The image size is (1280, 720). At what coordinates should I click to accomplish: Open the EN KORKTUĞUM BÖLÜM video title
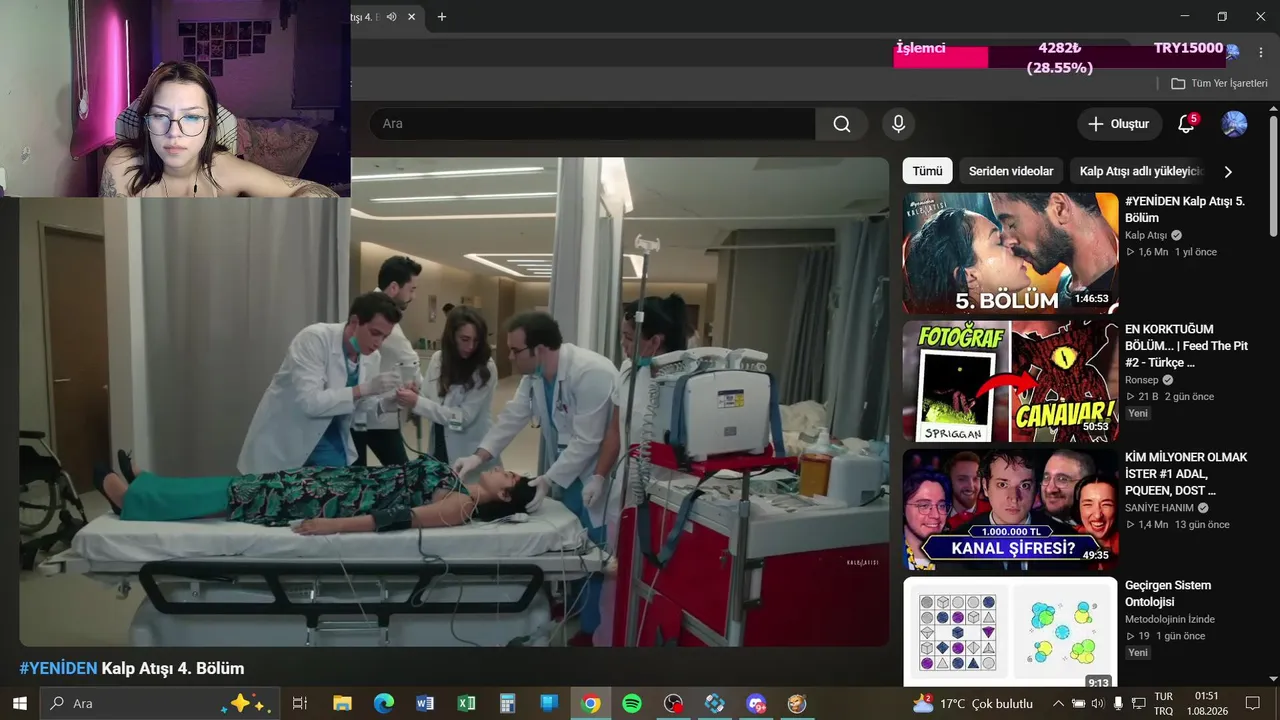[x=1186, y=345]
